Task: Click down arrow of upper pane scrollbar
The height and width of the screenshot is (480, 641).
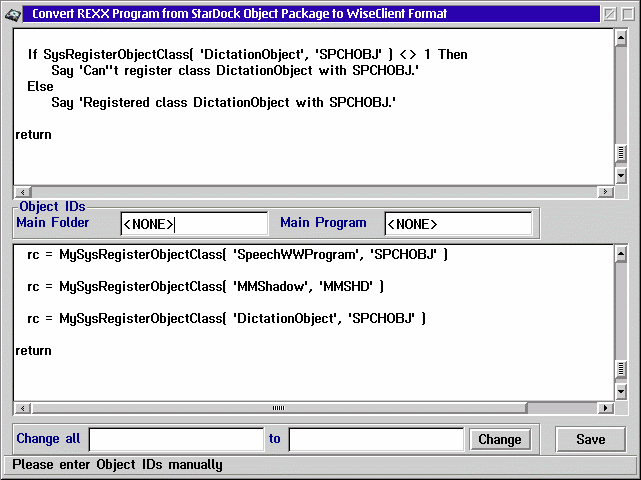Action: click(621, 174)
